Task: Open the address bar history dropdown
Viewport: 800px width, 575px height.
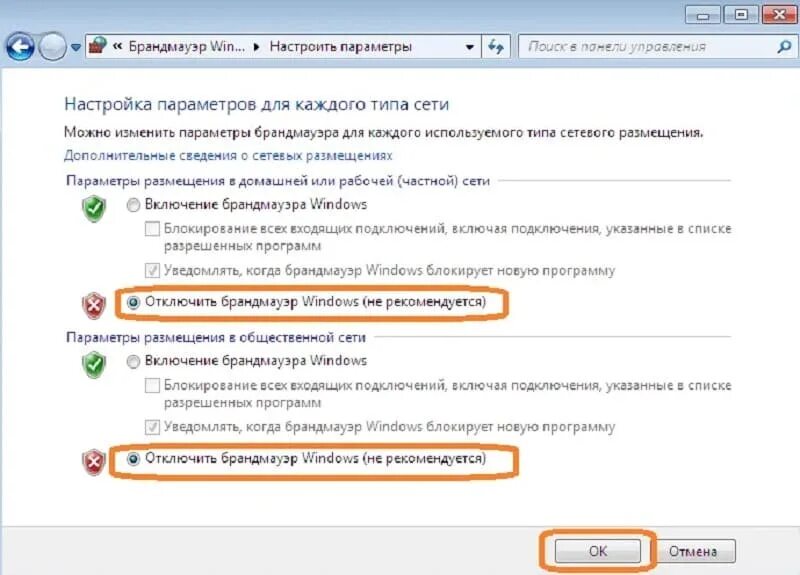Action: 469,47
